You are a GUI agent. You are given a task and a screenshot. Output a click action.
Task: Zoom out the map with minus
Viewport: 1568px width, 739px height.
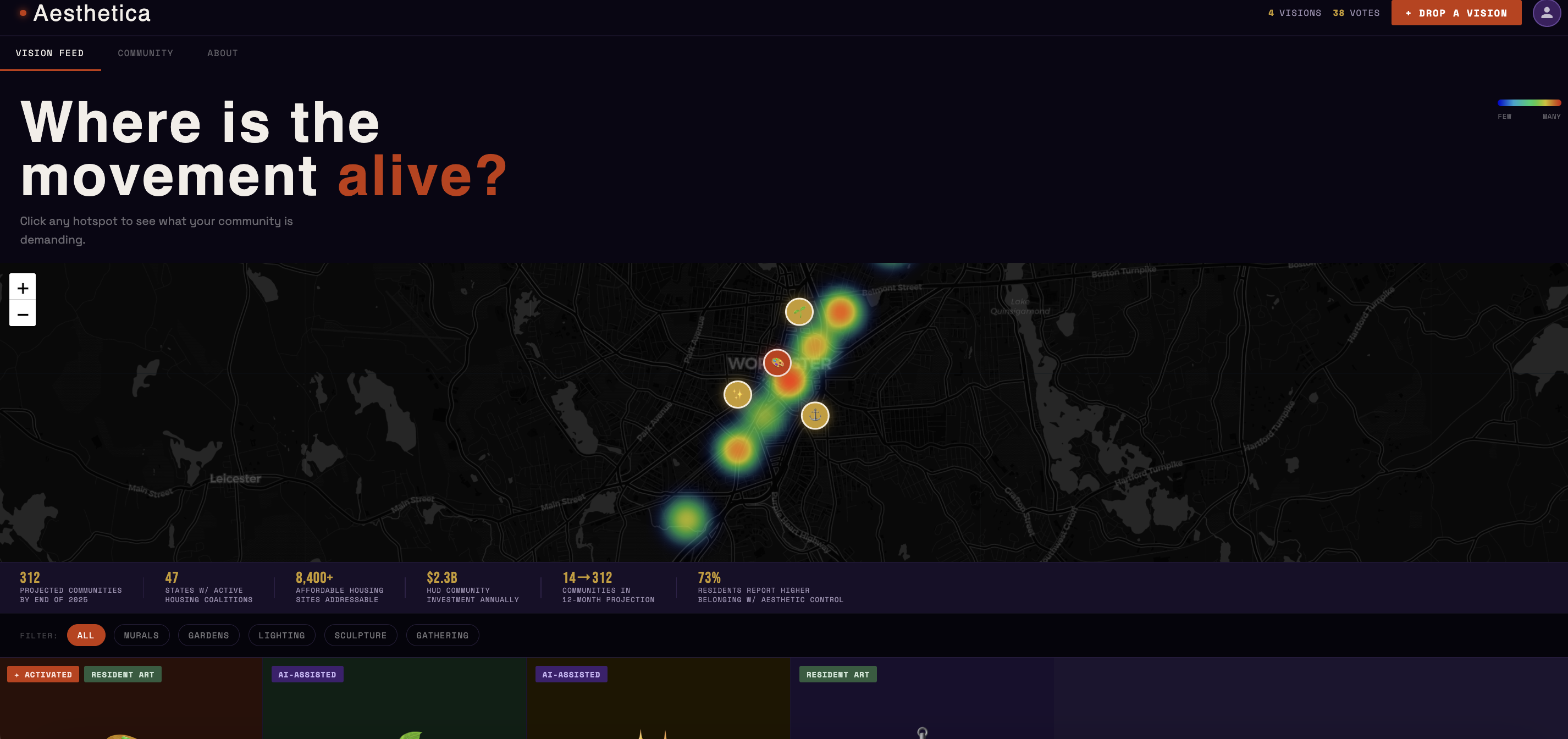pos(23,314)
